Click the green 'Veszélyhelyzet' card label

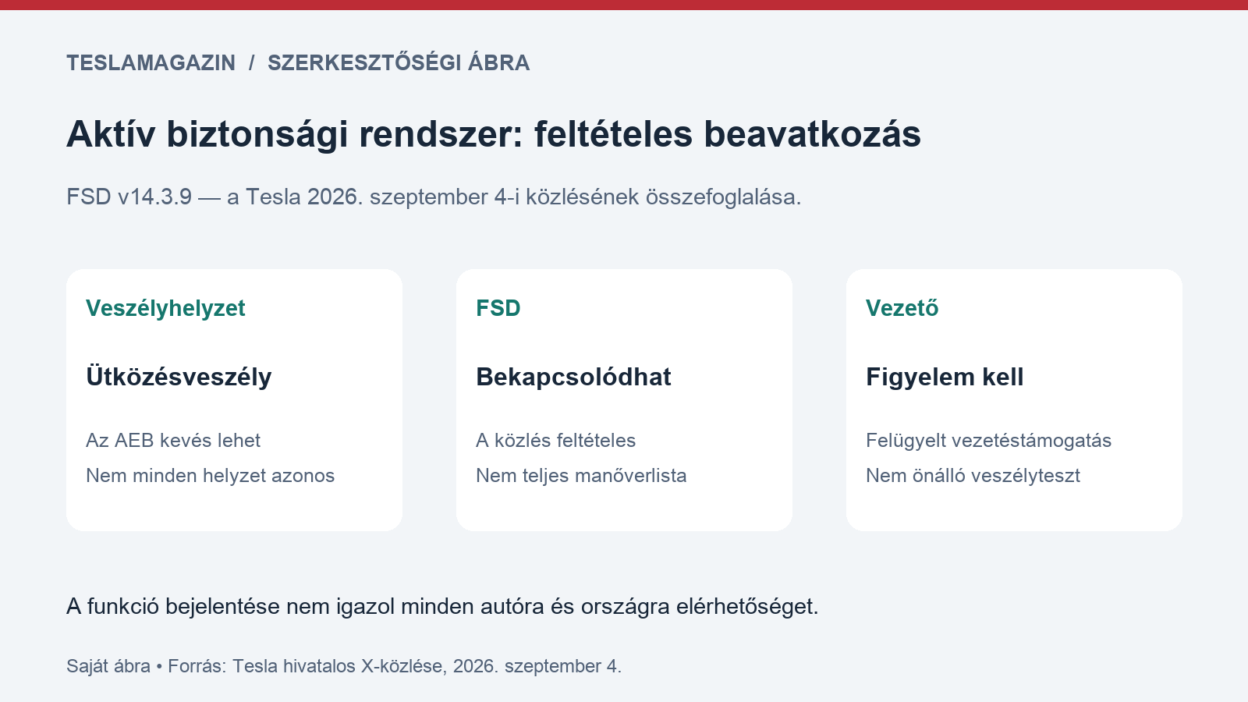(x=166, y=308)
